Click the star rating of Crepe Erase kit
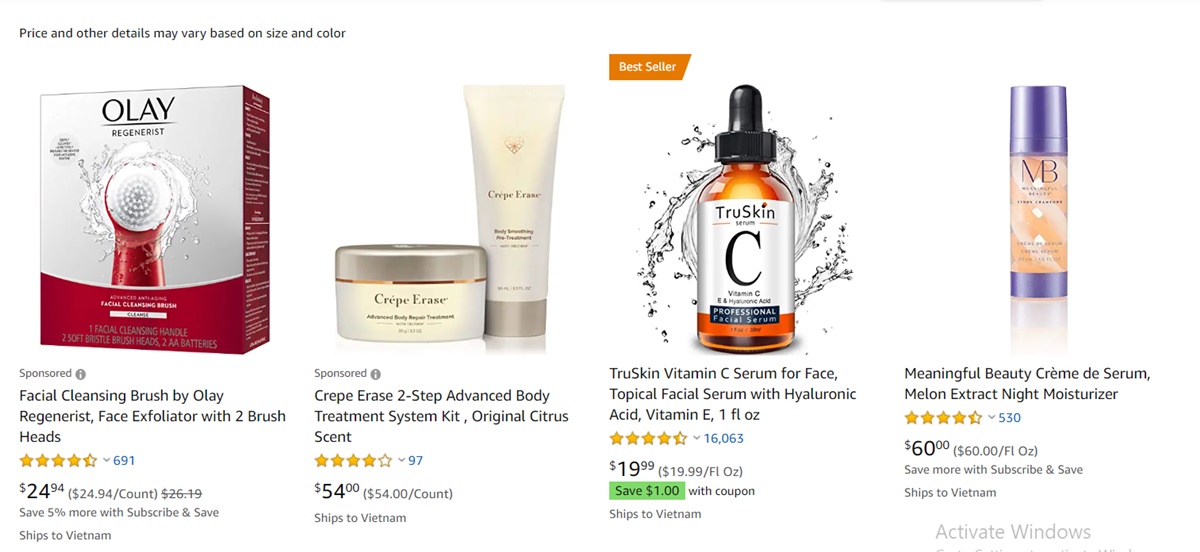Screen dimensions: 1200x552 pos(353,461)
